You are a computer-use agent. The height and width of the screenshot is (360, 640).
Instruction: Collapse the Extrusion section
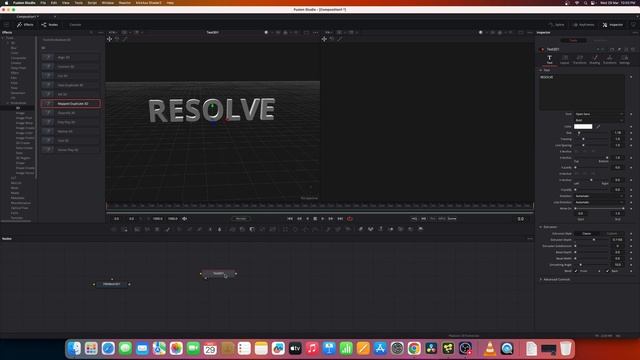click(541, 227)
